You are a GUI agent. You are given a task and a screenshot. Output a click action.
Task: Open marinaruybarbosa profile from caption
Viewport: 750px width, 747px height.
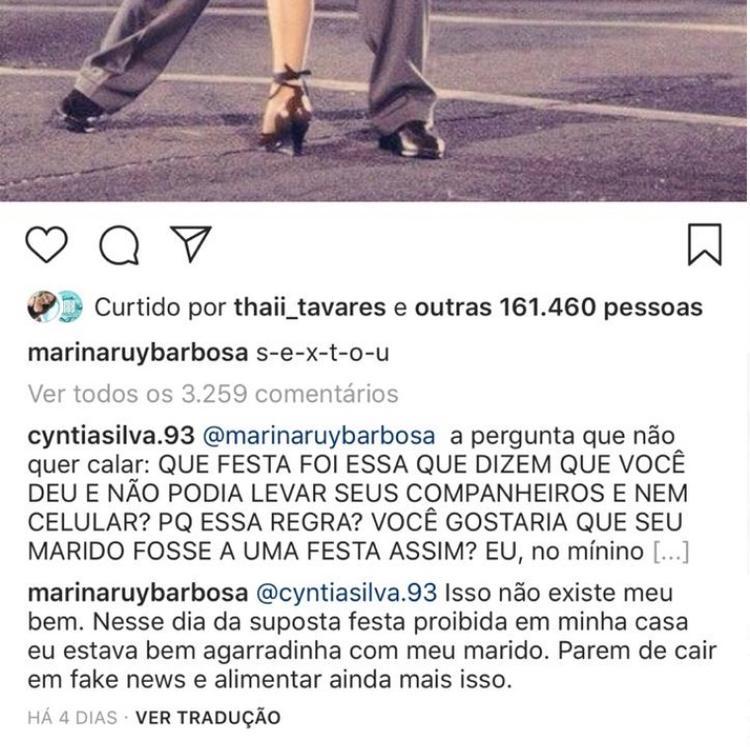coord(138,353)
